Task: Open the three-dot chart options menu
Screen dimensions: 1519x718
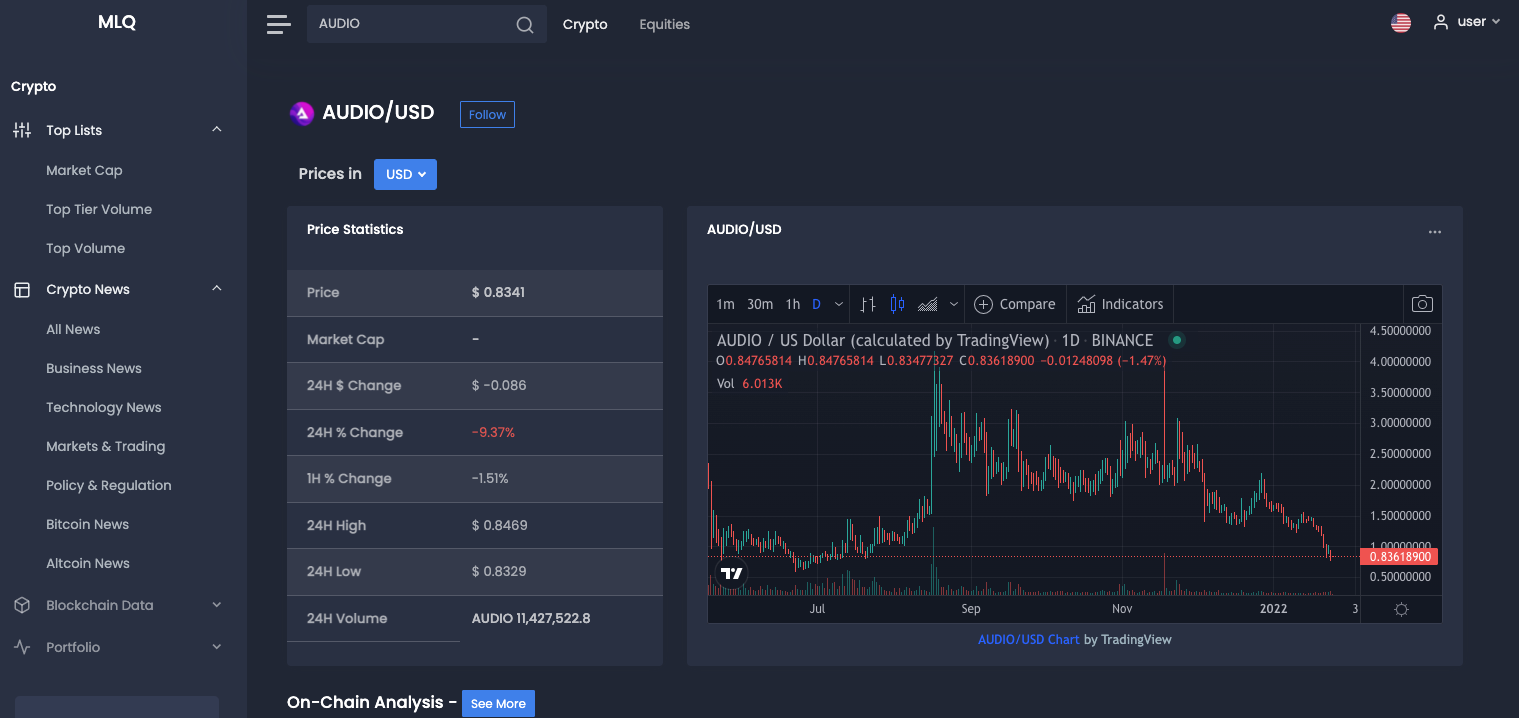Action: pyautogui.click(x=1435, y=232)
